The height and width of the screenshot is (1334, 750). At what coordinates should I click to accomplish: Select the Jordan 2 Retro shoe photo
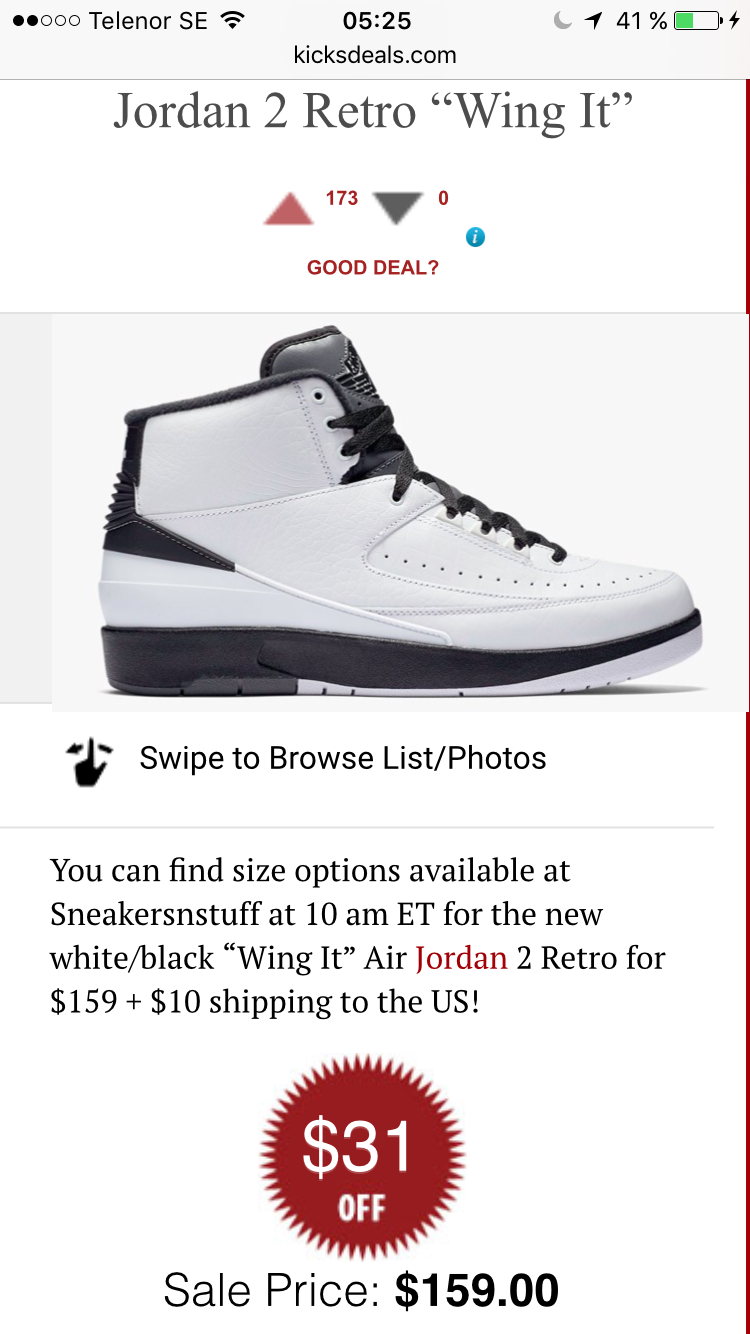coord(400,512)
